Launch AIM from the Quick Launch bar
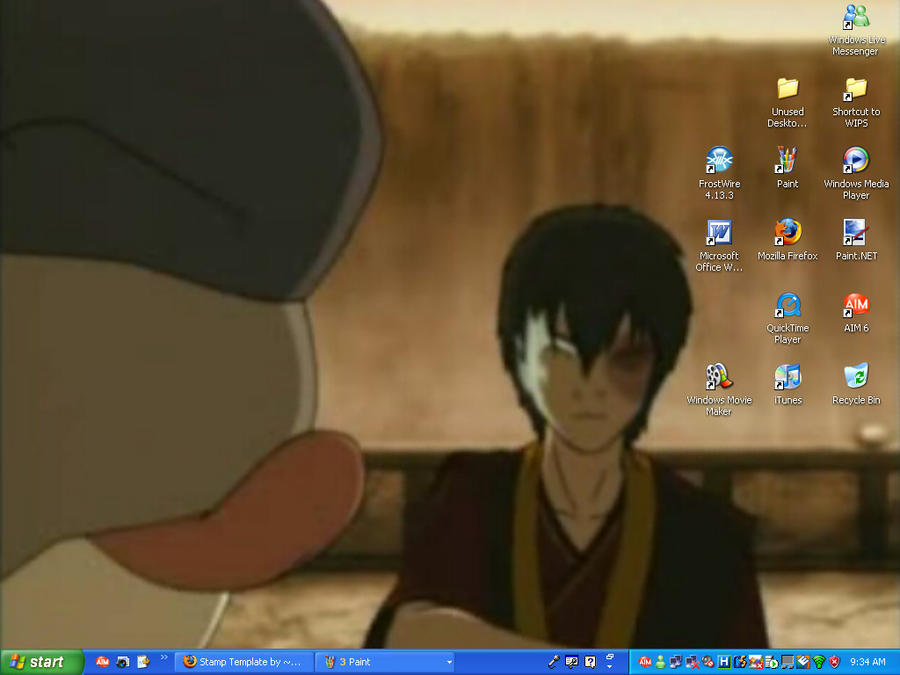Image resolution: width=900 pixels, height=675 pixels. [x=103, y=662]
